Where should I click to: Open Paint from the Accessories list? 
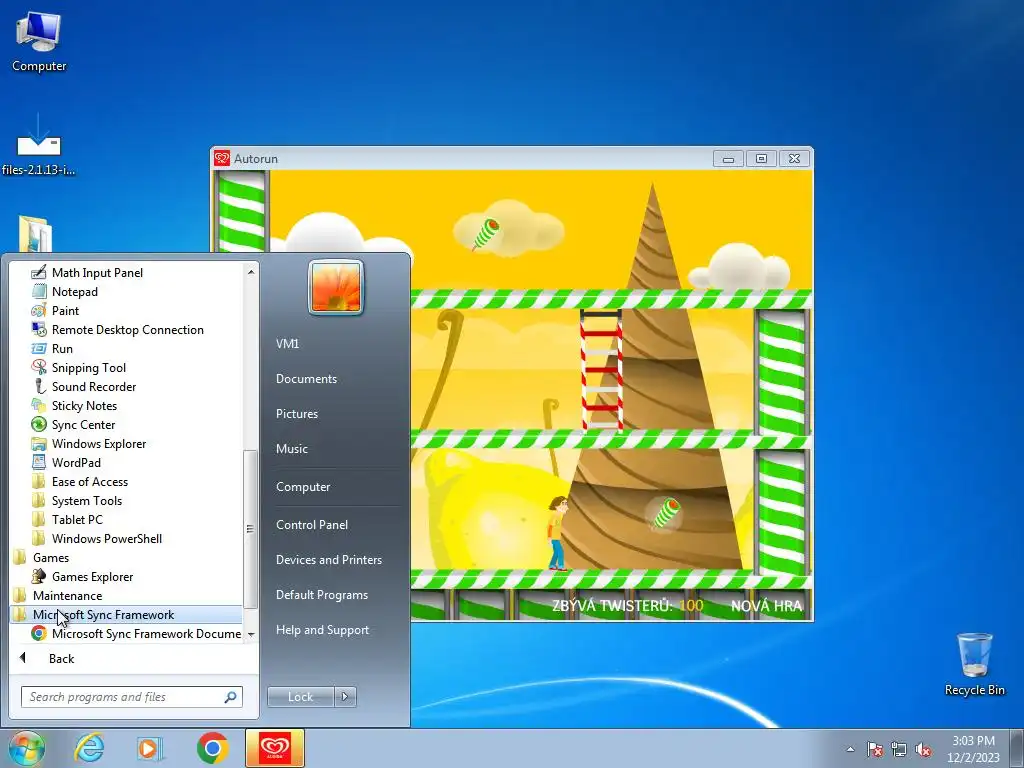[65, 310]
